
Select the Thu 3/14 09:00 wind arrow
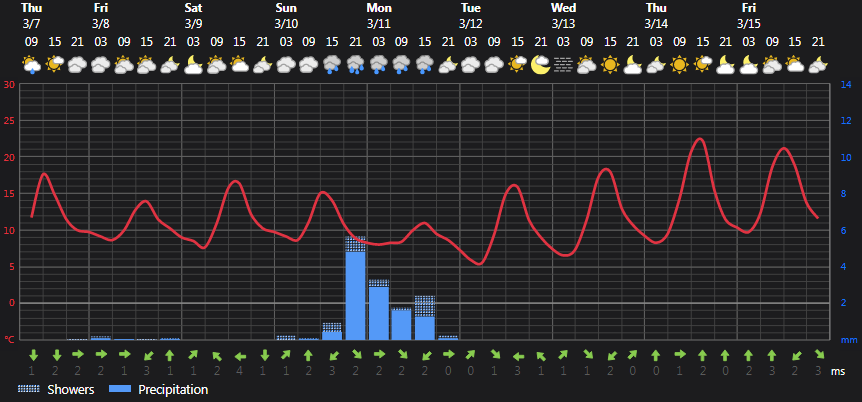click(679, 355)
